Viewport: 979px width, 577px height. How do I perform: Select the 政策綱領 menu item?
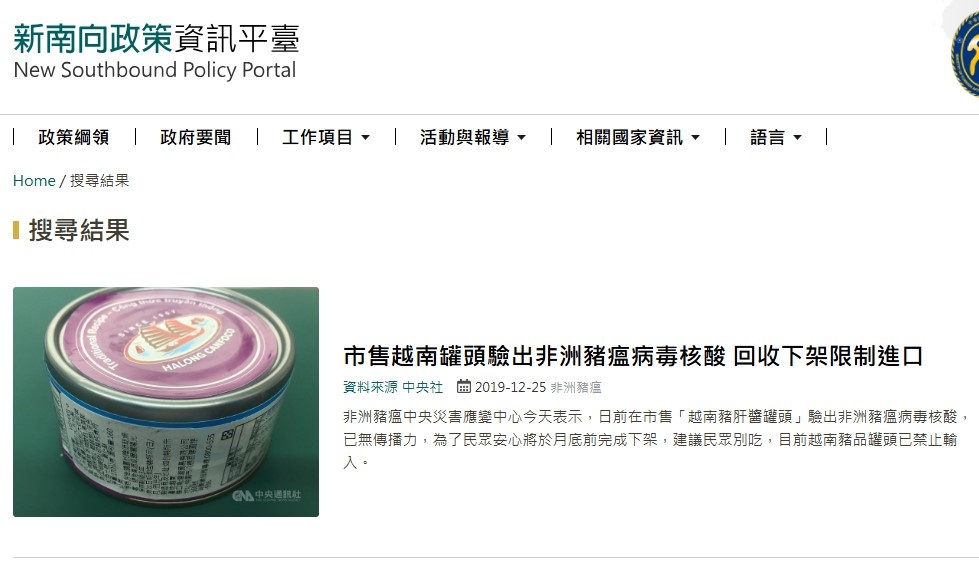[74, 137]
